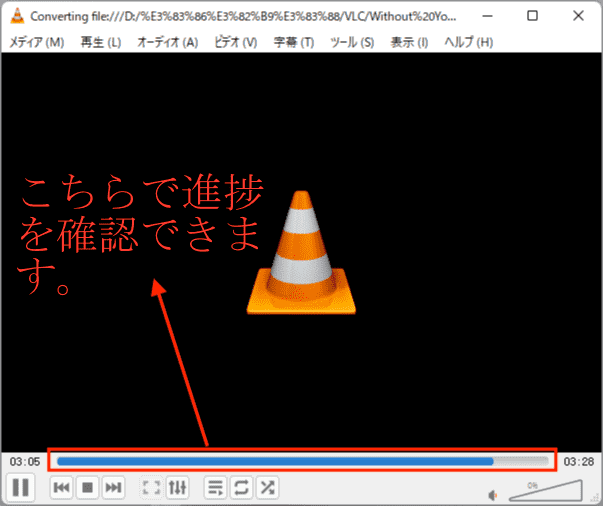Open the 表示 (I) menu

[x=409, y=42]
